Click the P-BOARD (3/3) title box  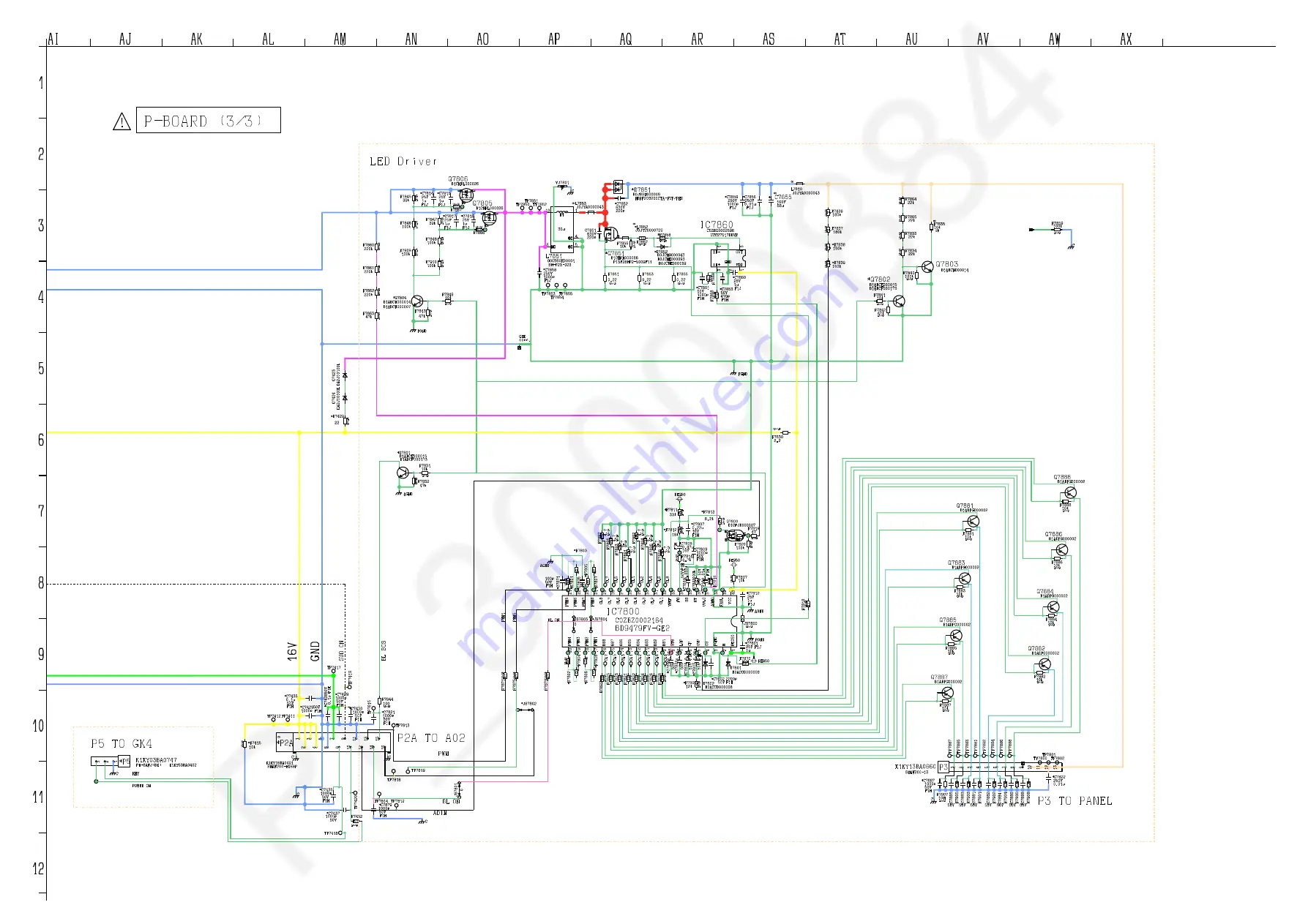click(x=209, y=120)
